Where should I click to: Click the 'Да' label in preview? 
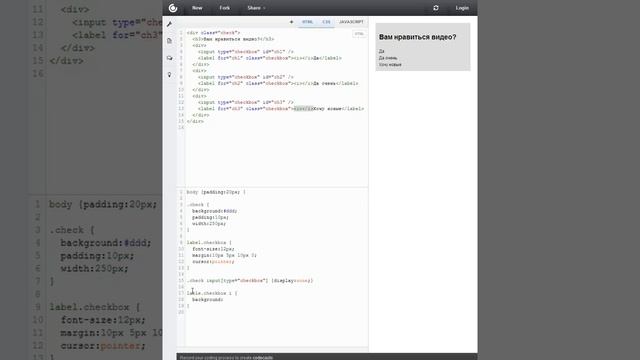point(381,51)
